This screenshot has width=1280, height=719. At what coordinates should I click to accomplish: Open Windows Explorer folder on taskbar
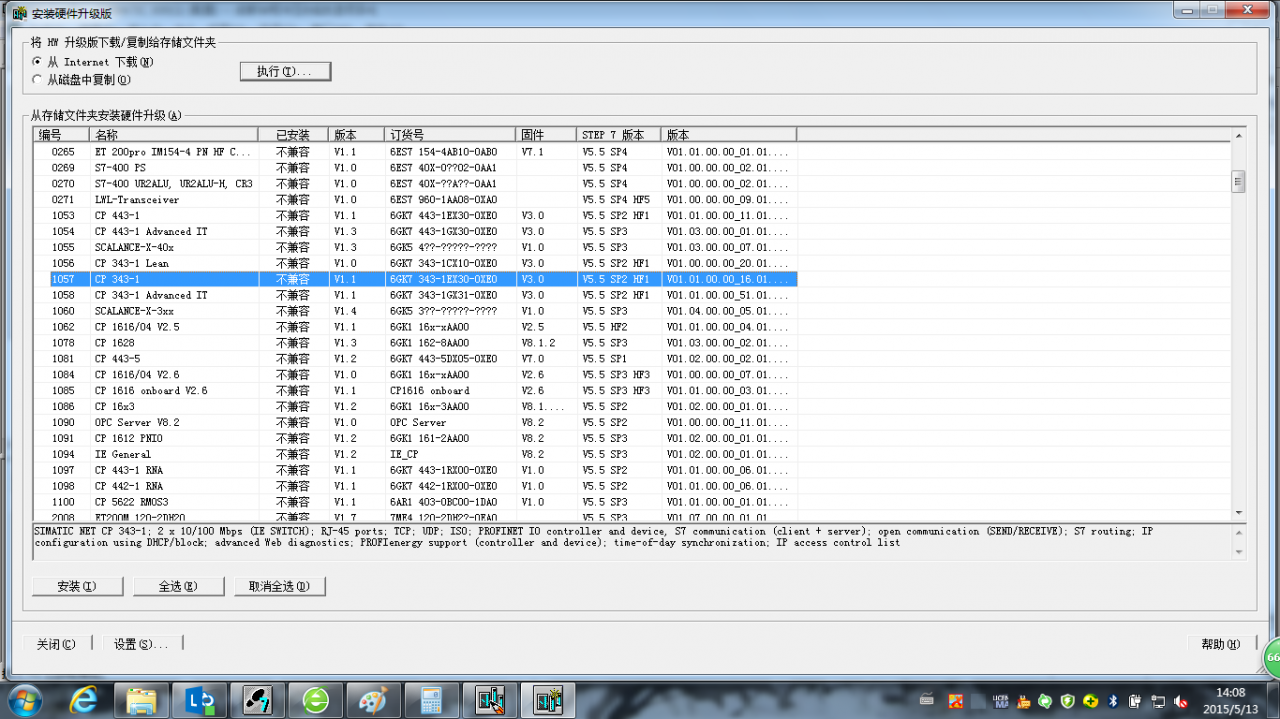(142, 700)
